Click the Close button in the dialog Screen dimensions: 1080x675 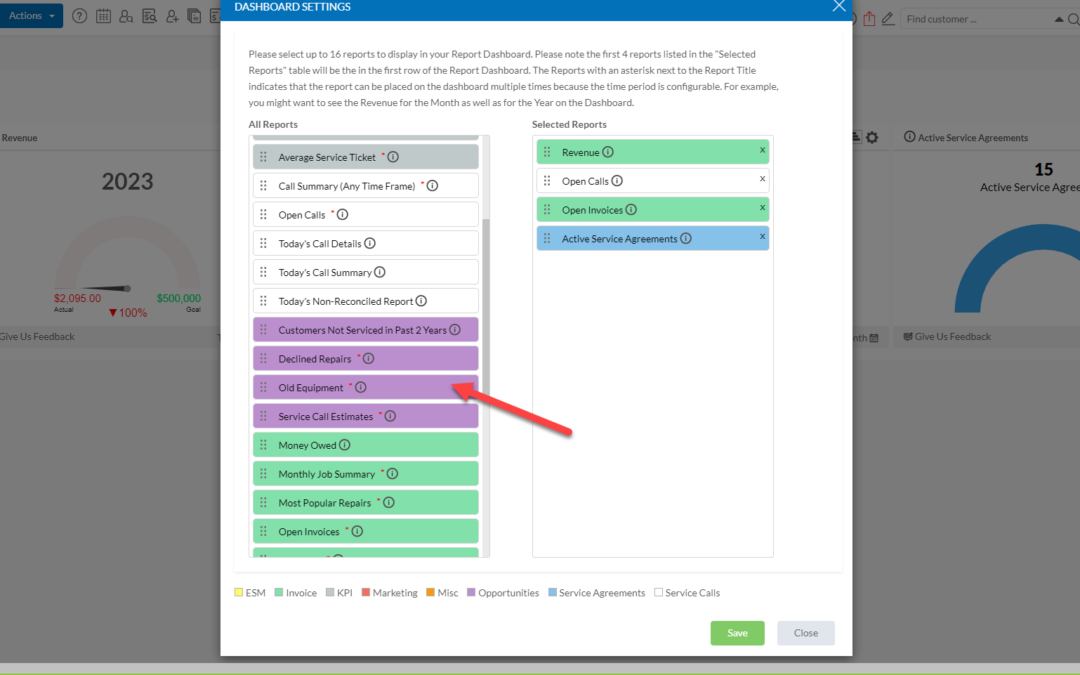[x=805, y=633]
